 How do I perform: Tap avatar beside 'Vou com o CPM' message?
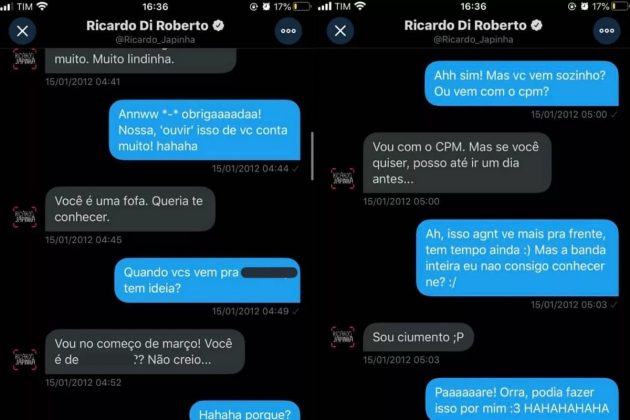tap(343, 179)
